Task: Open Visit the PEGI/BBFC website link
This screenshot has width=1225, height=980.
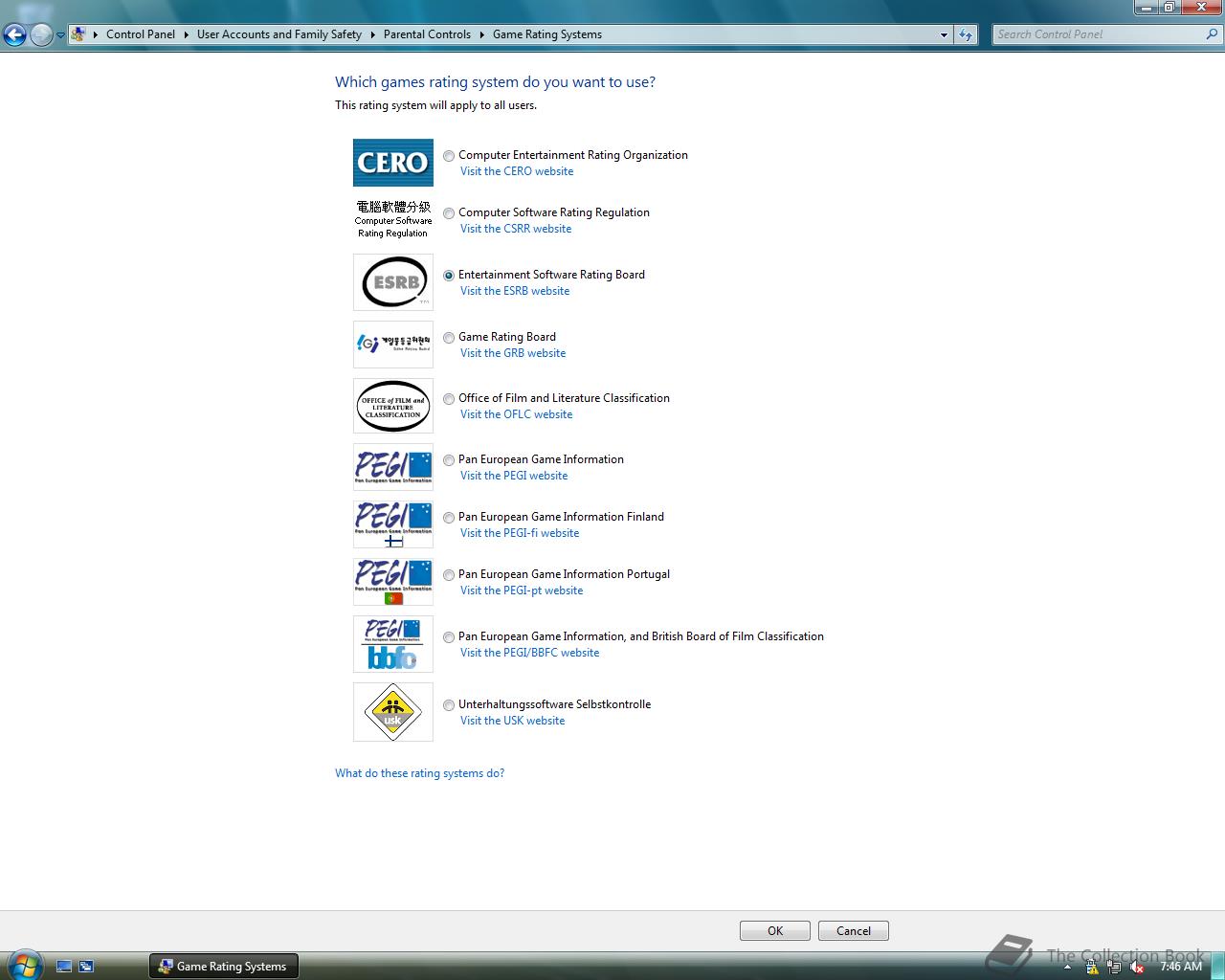Action: click(530, 653)
